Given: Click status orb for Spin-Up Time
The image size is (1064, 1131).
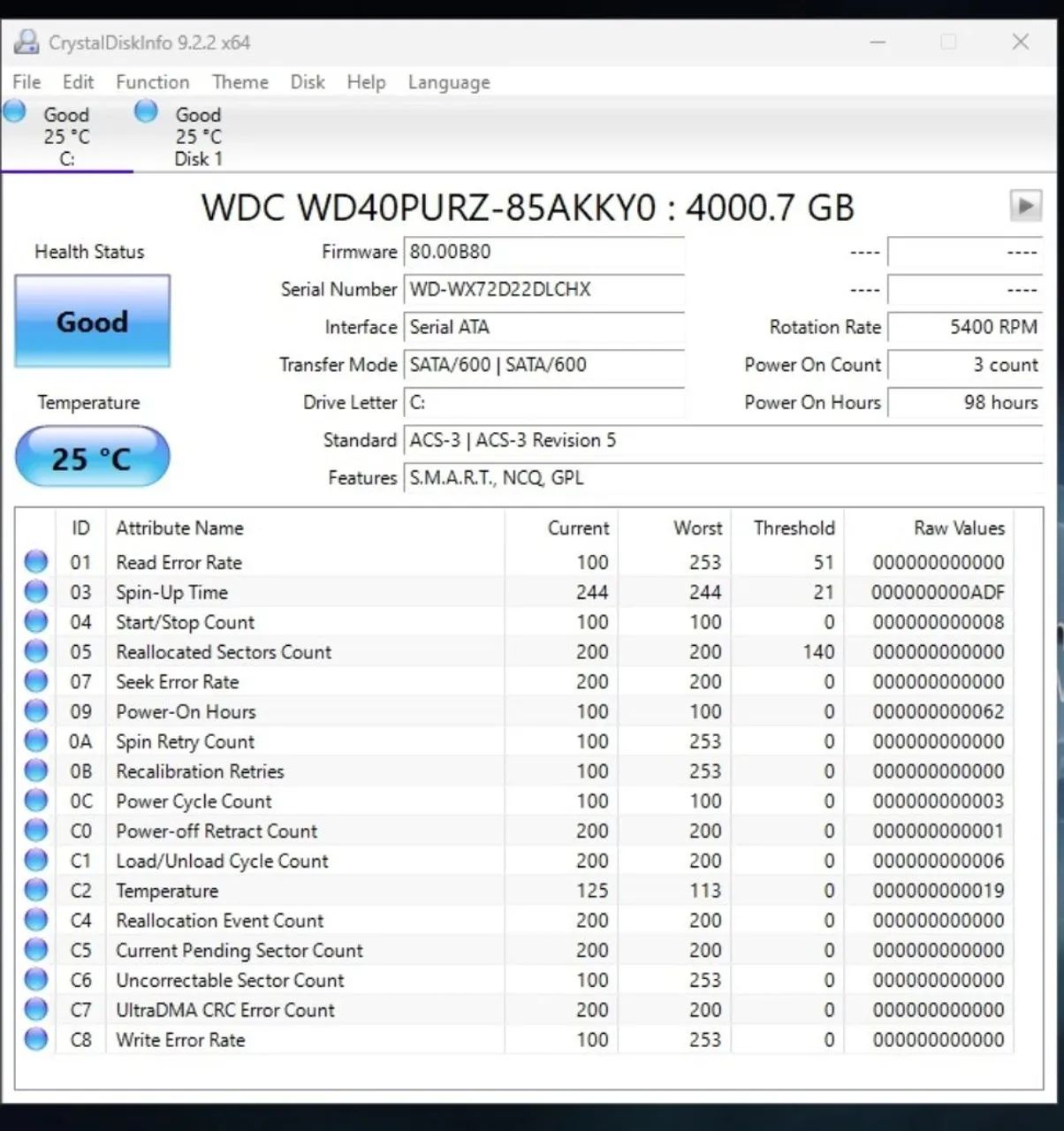Looking at the screenshot, I should click(36, 592).
